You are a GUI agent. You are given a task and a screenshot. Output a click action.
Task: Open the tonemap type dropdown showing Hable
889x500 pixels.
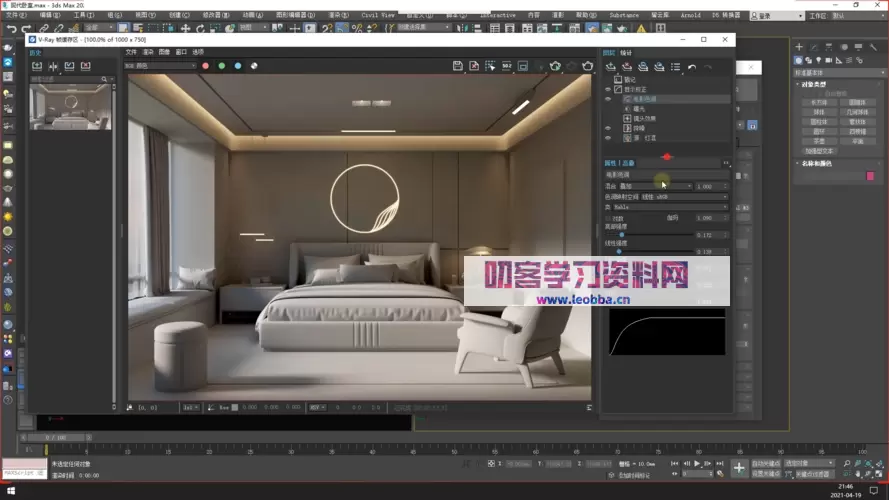[x=670, y=207]
